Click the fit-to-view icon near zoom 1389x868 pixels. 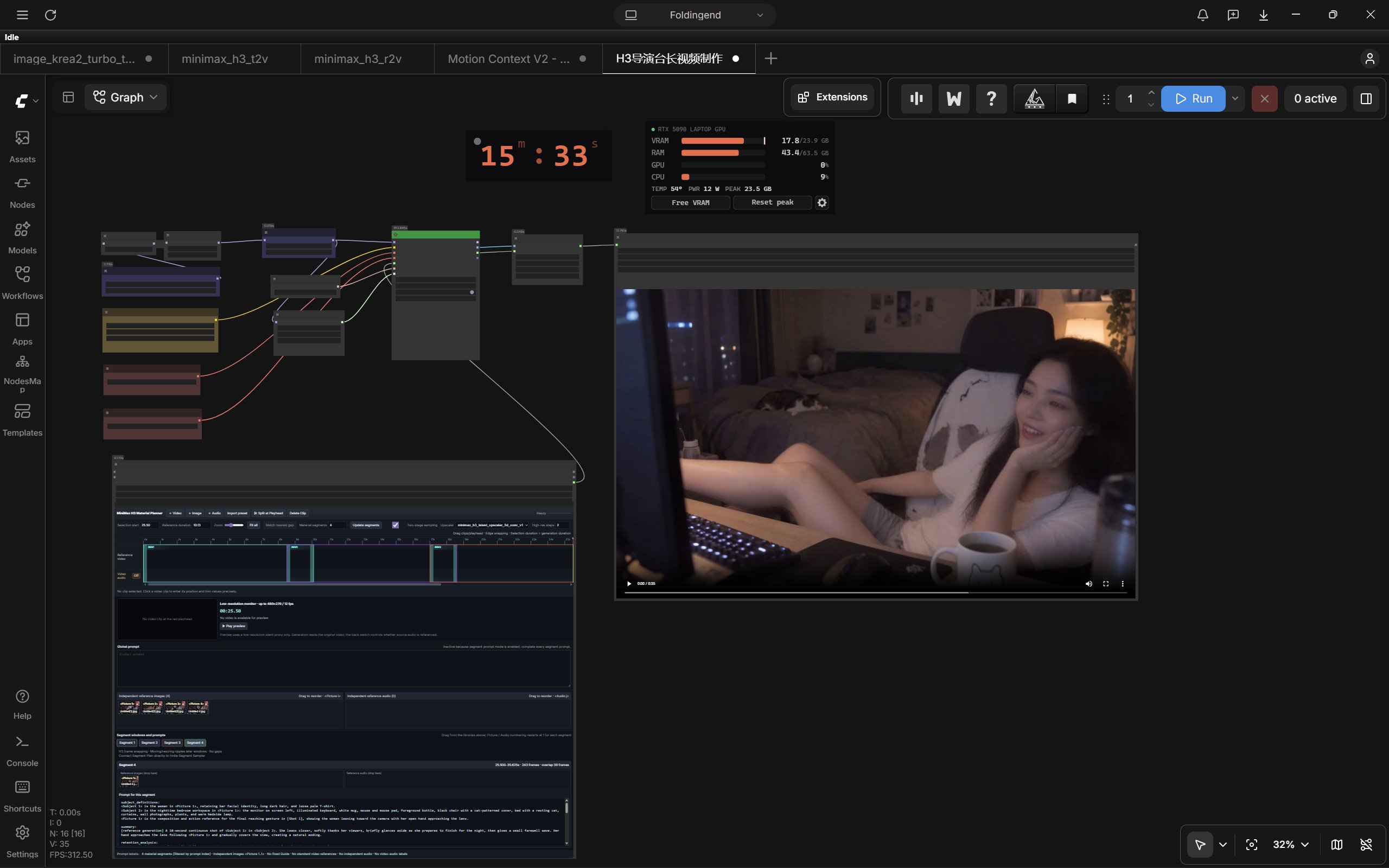pyautogui.click(x=1251, y=845)
